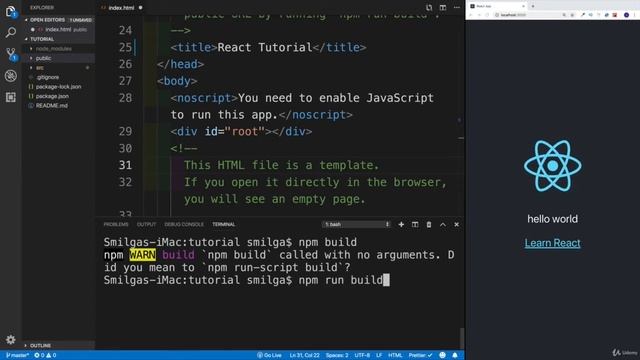The width and height of the screenshot is (640, 360).
Task: Expand the src folder
Action: (40, 68)
